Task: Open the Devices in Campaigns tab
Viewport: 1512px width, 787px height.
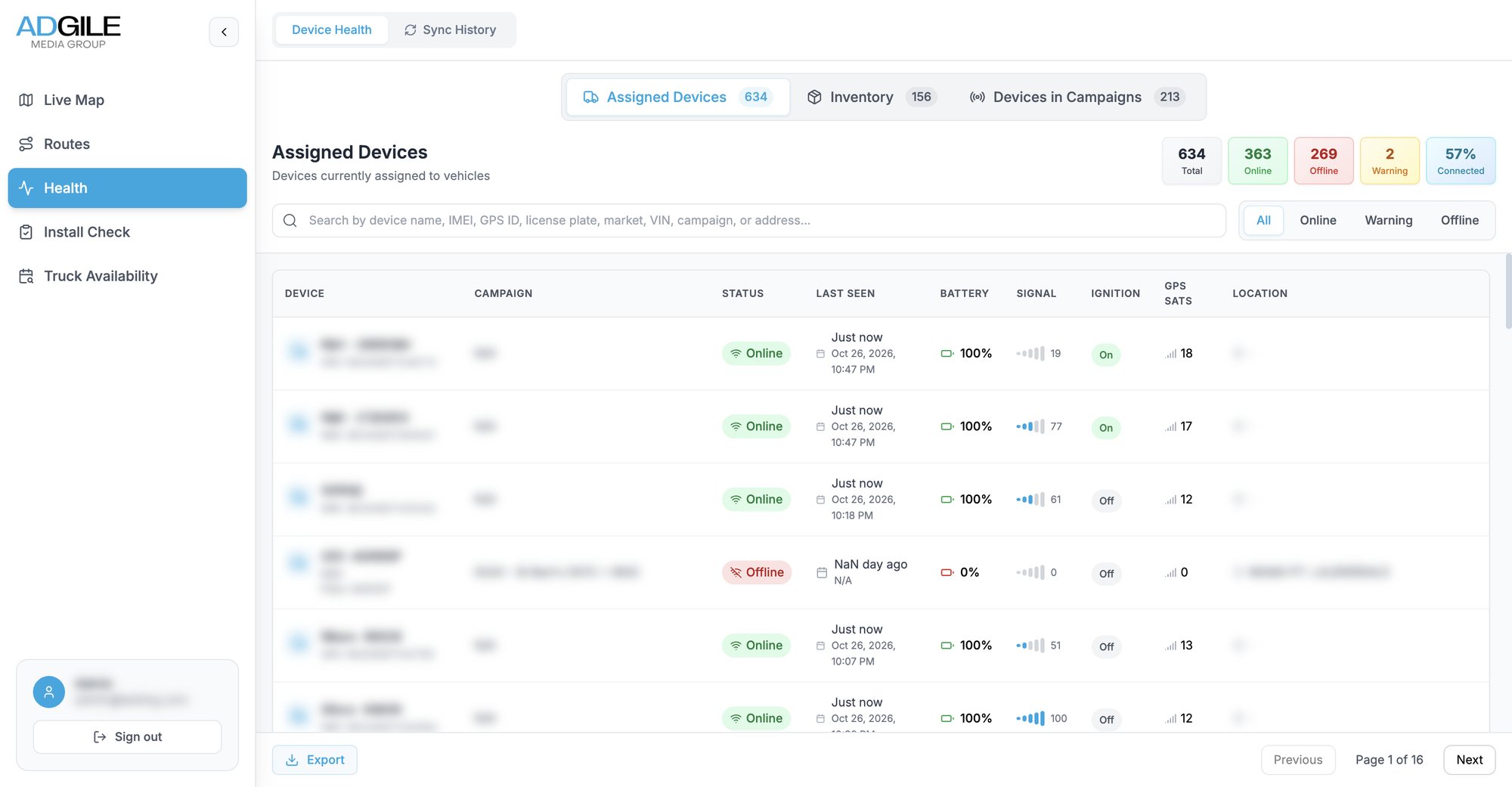Action: (x=1077, y=97)
